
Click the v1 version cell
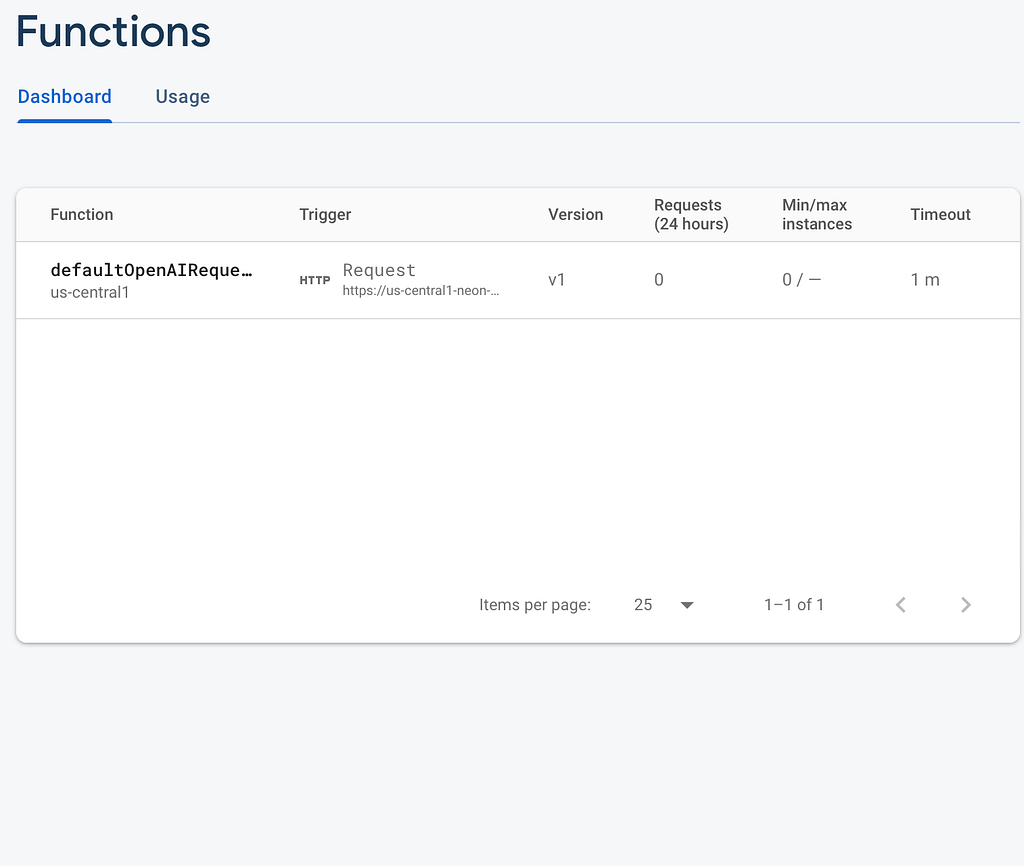[556, 280]
